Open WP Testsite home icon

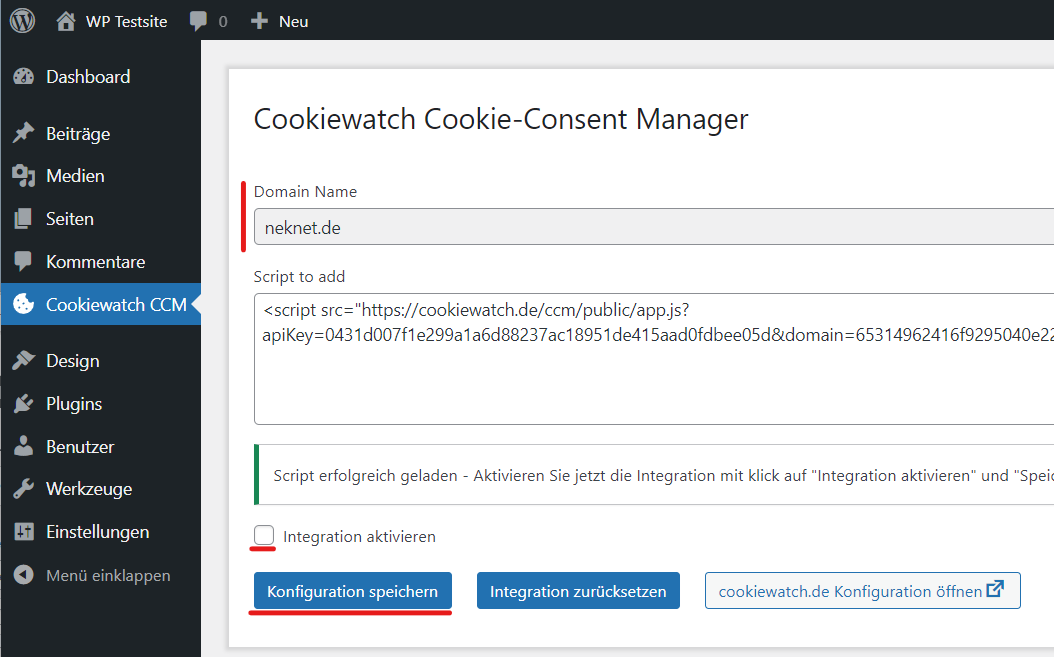66,21
